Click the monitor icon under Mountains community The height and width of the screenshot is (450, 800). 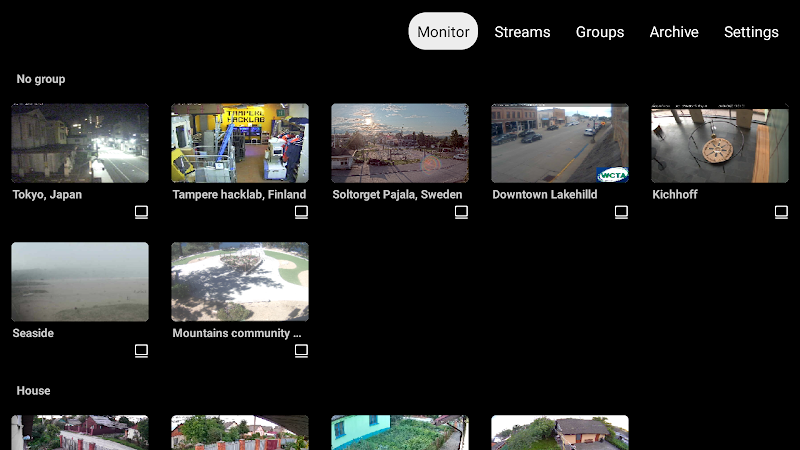point(302,351)
